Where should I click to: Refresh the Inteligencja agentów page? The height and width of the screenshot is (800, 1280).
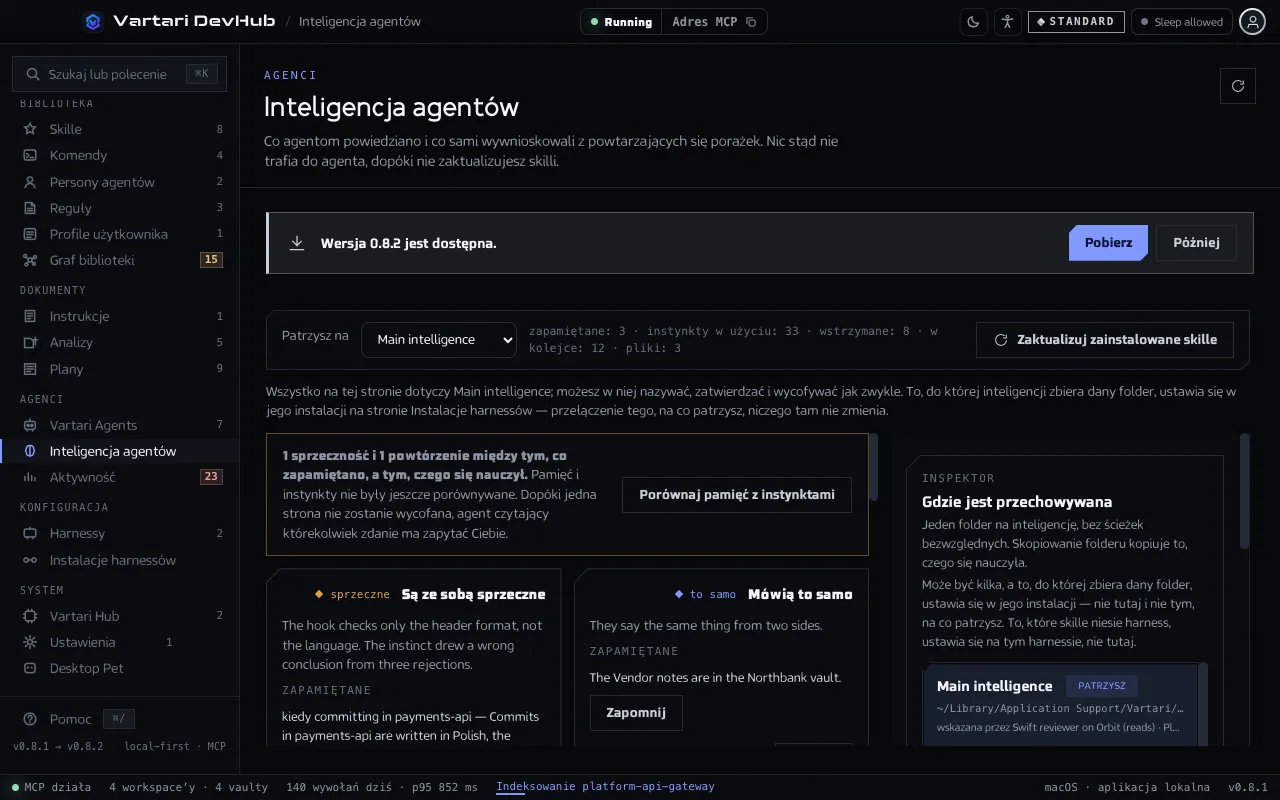click(1238, 86)
